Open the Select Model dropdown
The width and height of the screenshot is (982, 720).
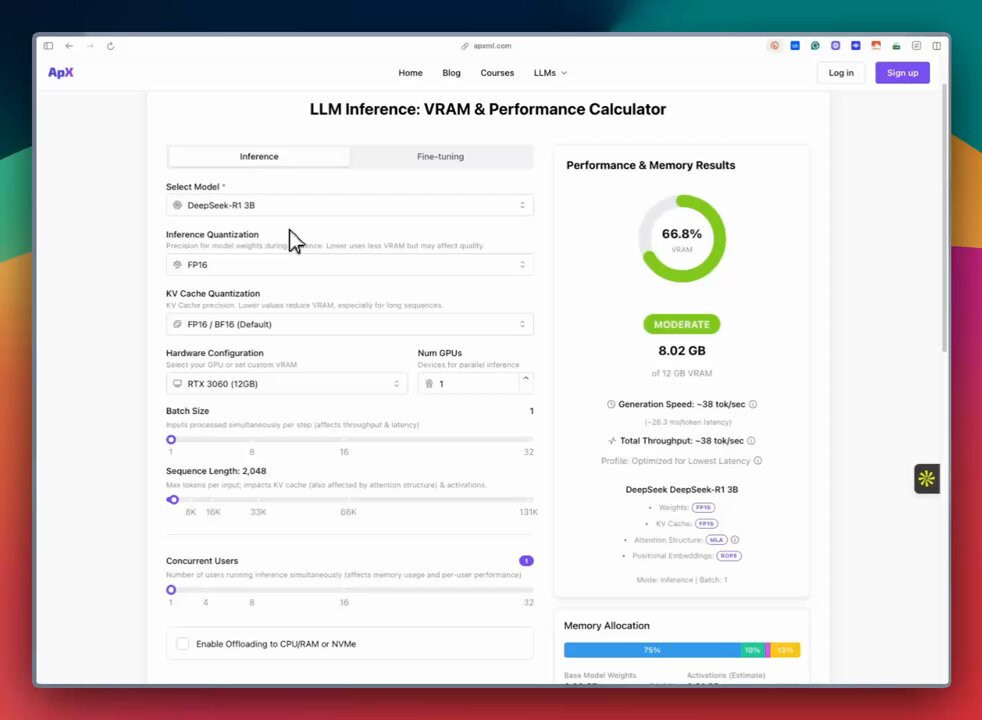click(x=349, y=205)
